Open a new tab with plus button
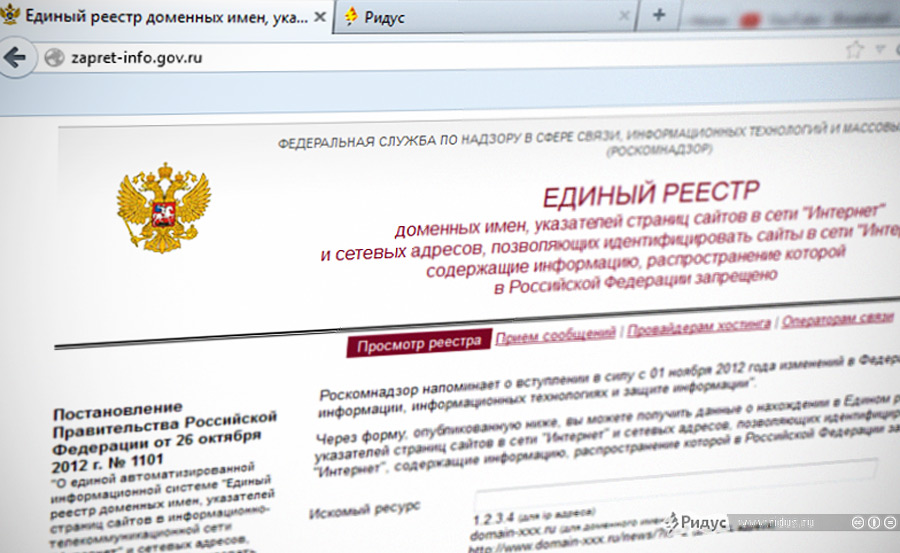 click(658, 14)
